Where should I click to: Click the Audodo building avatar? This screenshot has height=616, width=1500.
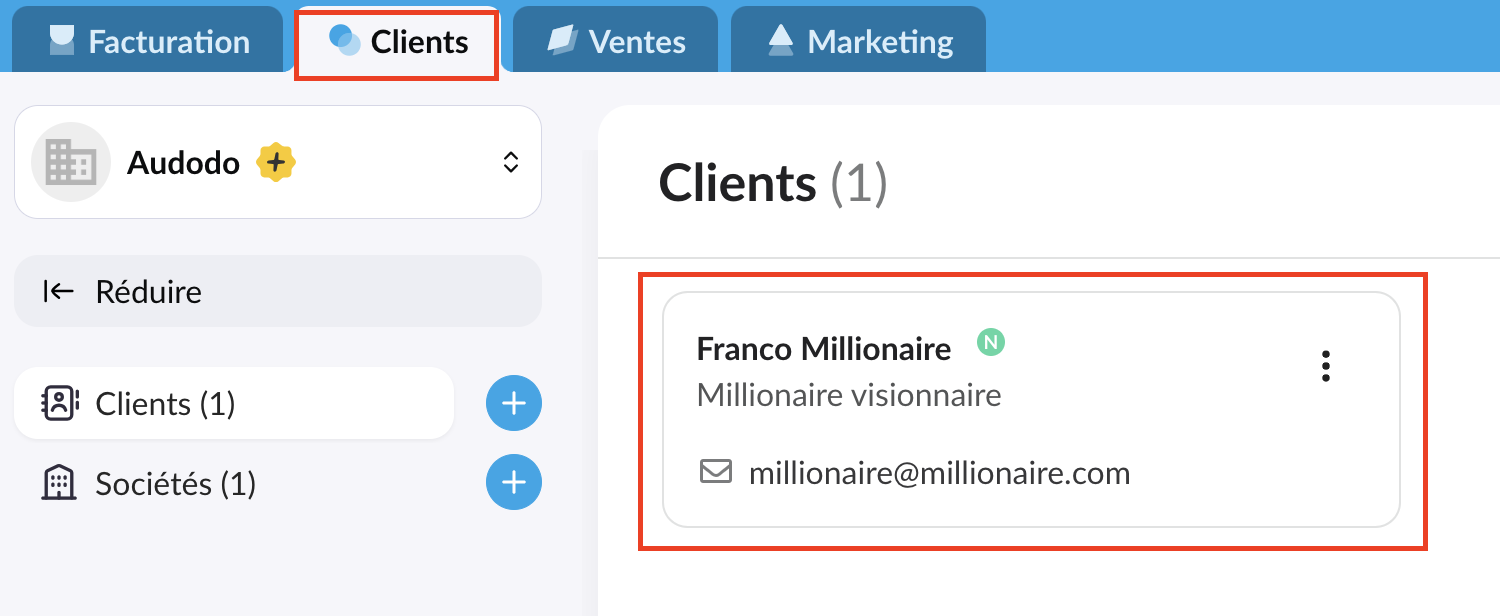tap(70, 162)
